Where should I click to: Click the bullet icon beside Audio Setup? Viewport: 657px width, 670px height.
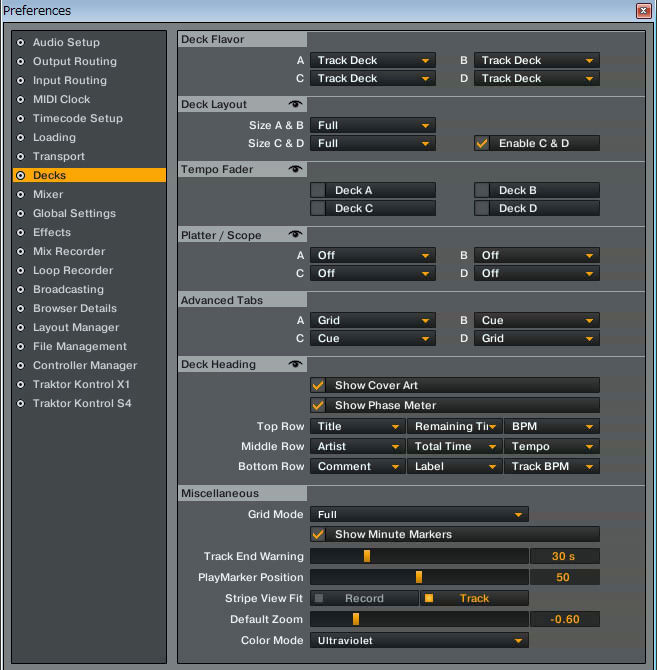click(x=21, y=42)
